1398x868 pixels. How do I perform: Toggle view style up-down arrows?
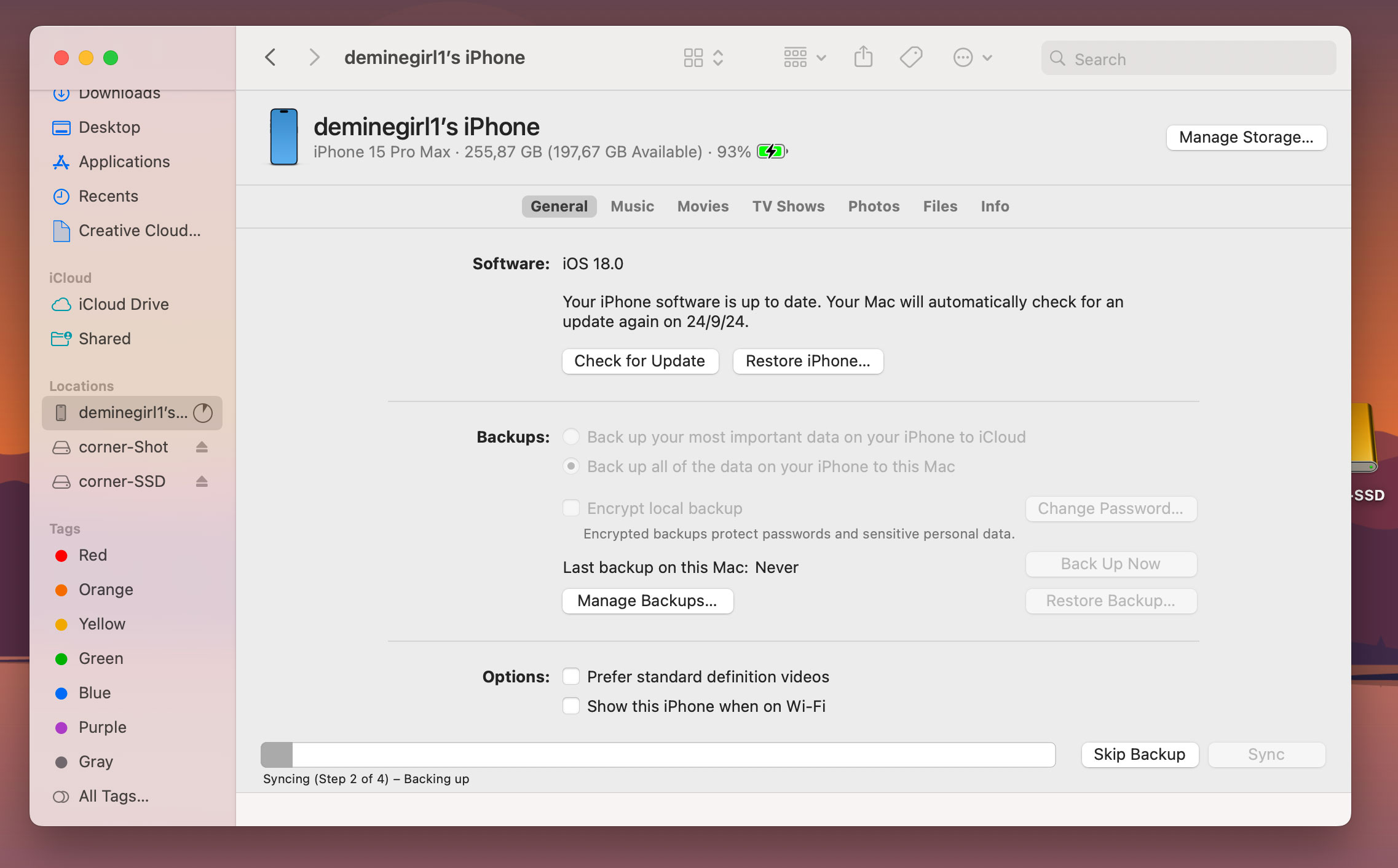[x=718, y=58]
